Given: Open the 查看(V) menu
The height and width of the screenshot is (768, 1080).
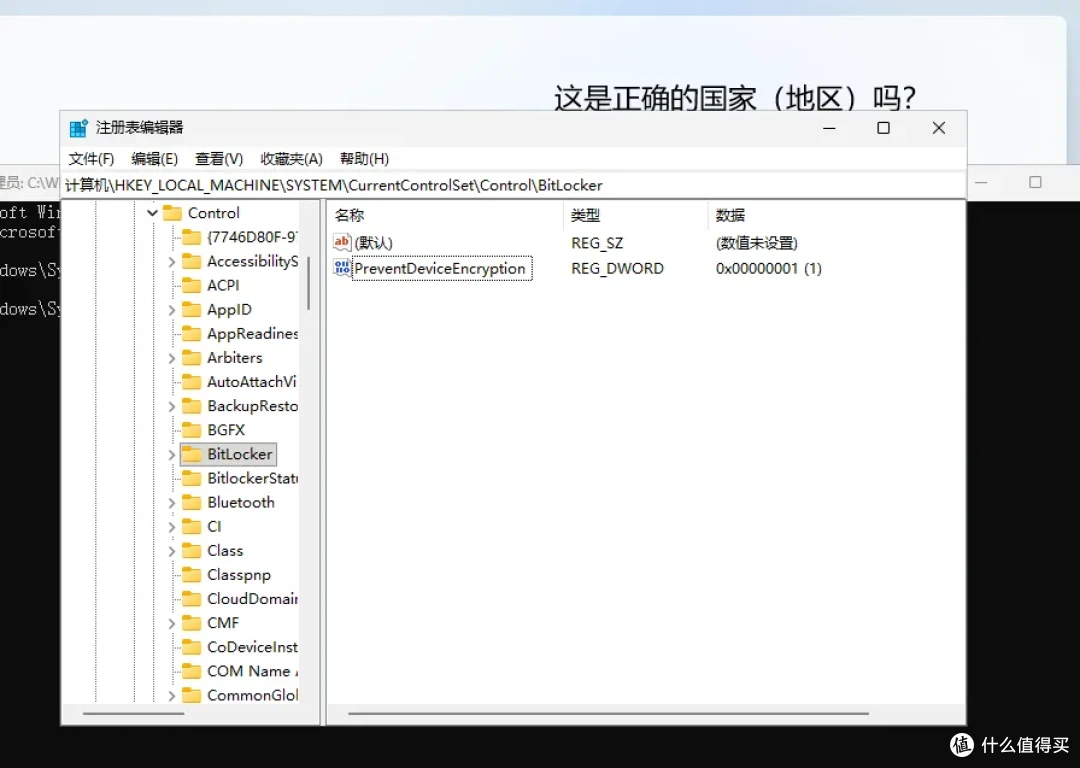Looking at the screenshot, I should (x=219, y=159).
